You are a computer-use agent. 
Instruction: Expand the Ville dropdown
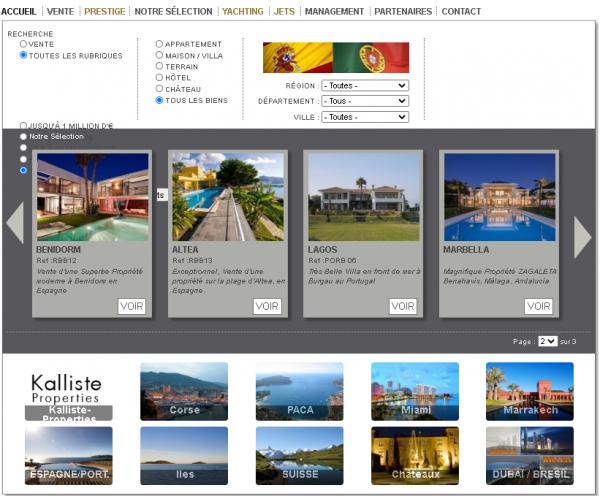(x=364, y=117)
